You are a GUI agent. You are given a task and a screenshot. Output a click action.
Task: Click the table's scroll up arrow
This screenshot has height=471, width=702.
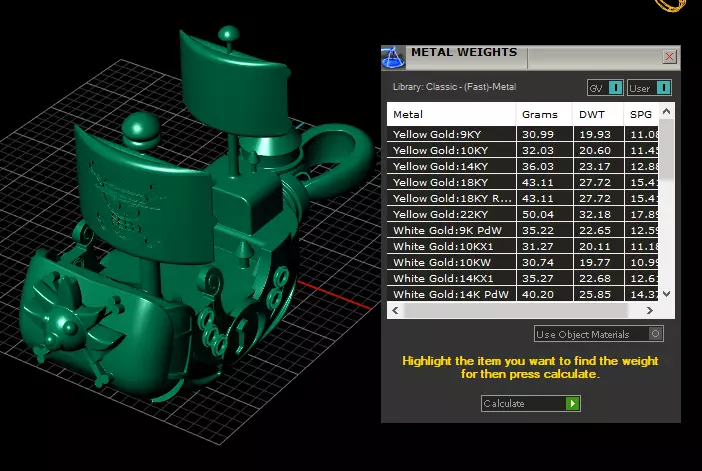(x=666, y=111)
